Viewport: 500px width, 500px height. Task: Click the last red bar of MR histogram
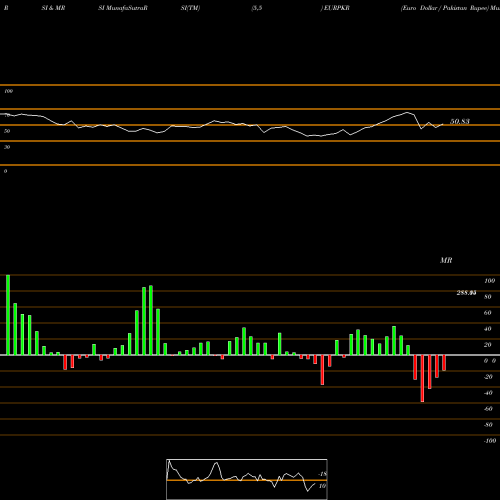(444, 363)
